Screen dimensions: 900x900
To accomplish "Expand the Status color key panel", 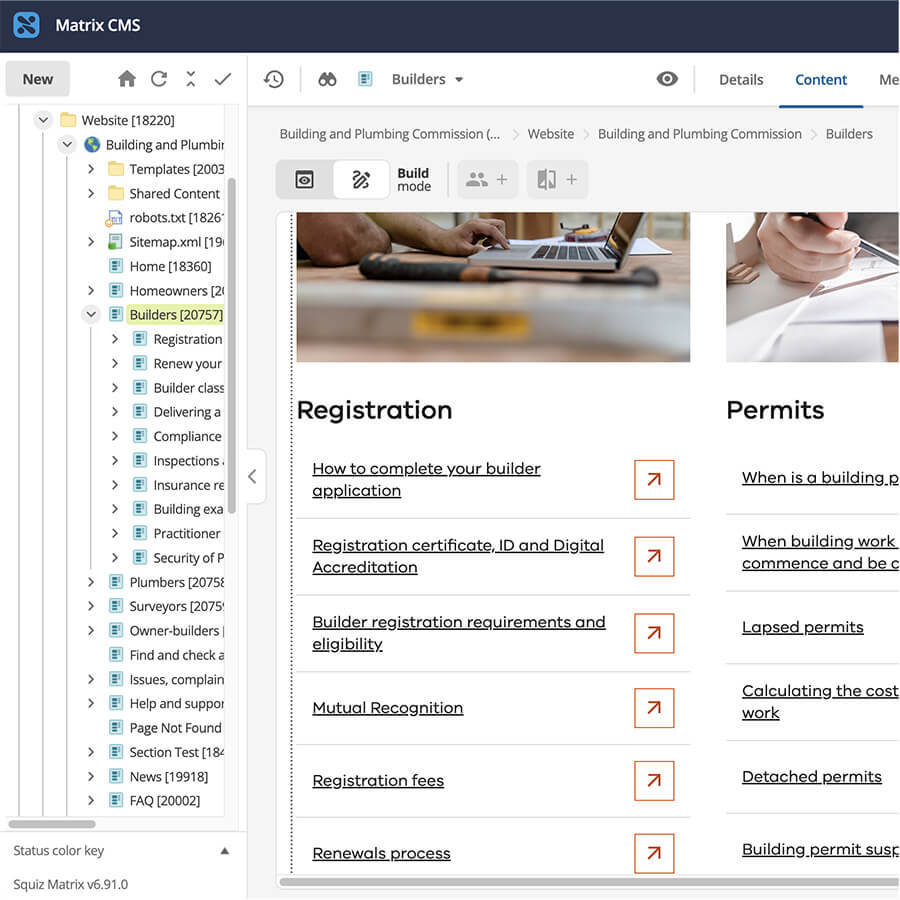I will pos(225,851).
